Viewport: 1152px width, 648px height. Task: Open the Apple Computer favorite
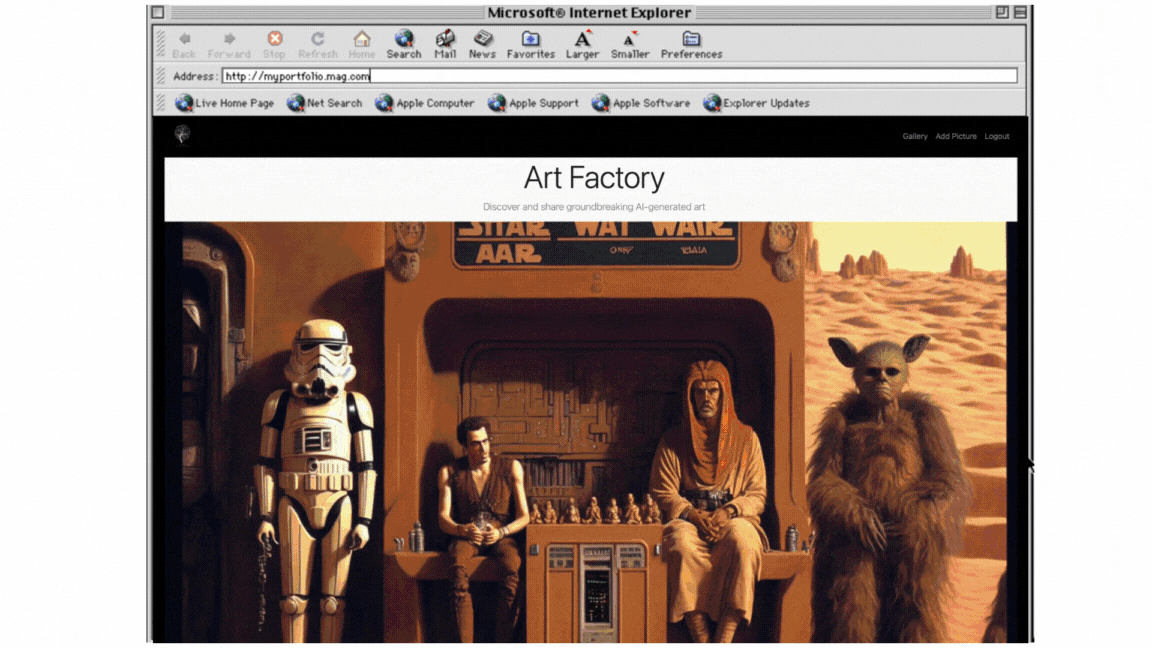coord(425,103)
